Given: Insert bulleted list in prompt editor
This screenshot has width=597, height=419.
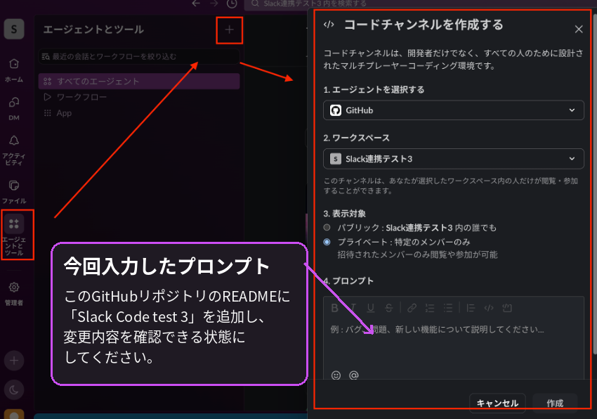Looking at the screenshot, I should [448, 308].
